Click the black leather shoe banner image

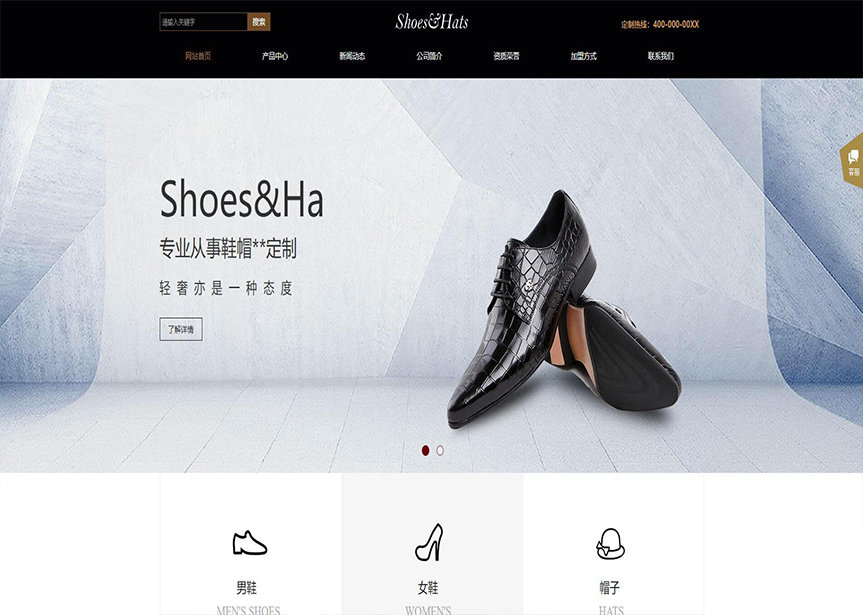[564, 309]
